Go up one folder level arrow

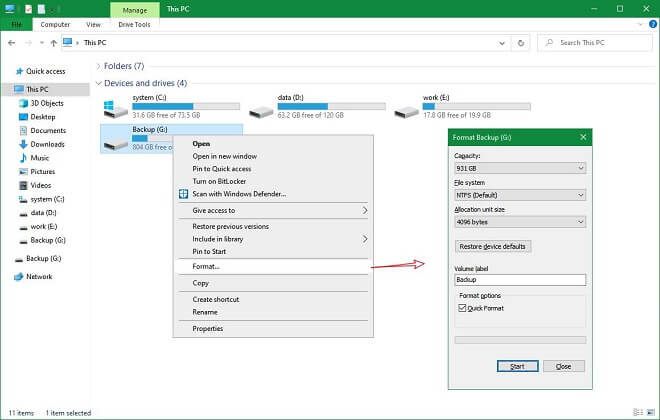click(53, 43)
